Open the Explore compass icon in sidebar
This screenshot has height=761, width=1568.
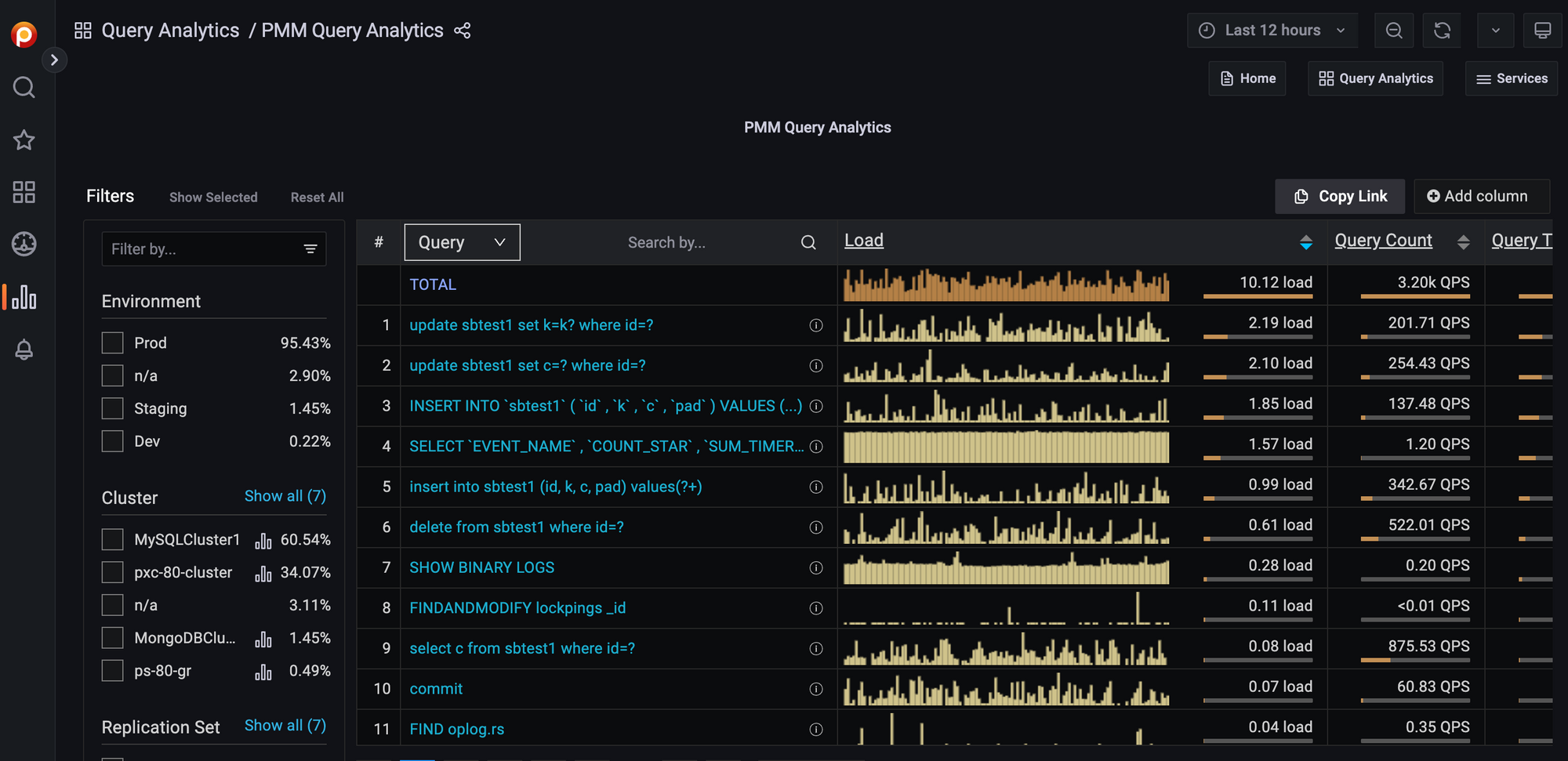point(24,244)
